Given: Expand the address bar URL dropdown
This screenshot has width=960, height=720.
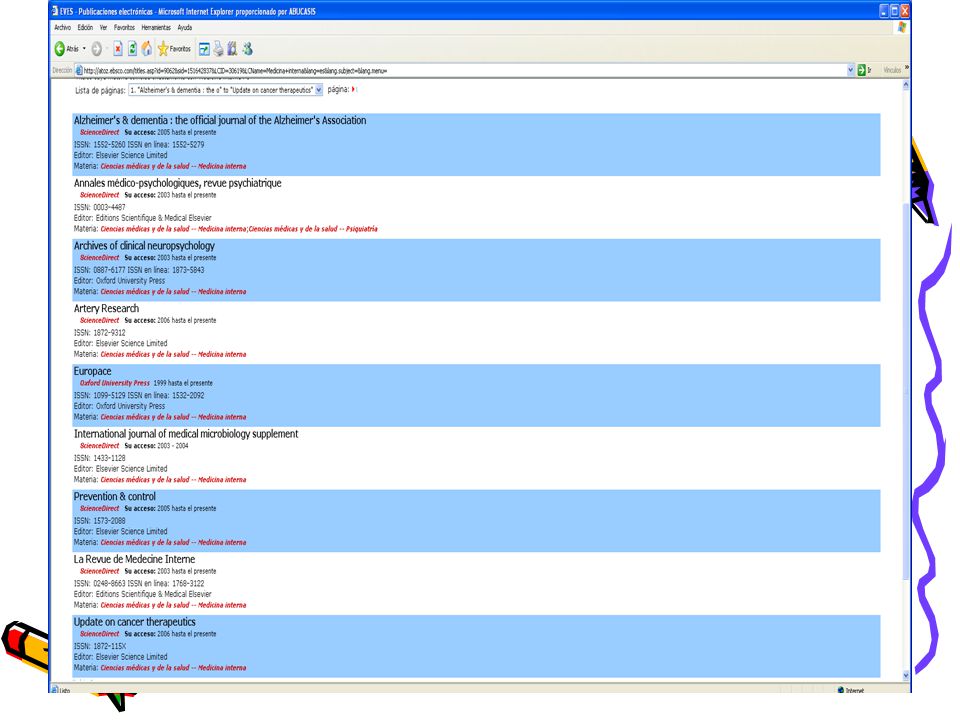Looking at the screenshot, I should (x=850, y=70).
